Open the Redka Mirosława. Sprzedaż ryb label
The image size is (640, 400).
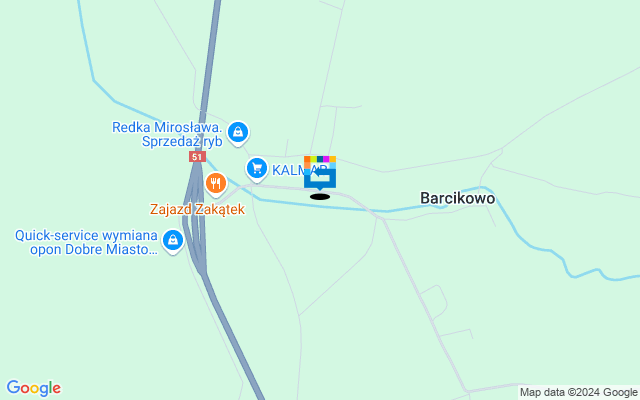tap(167, 134)
